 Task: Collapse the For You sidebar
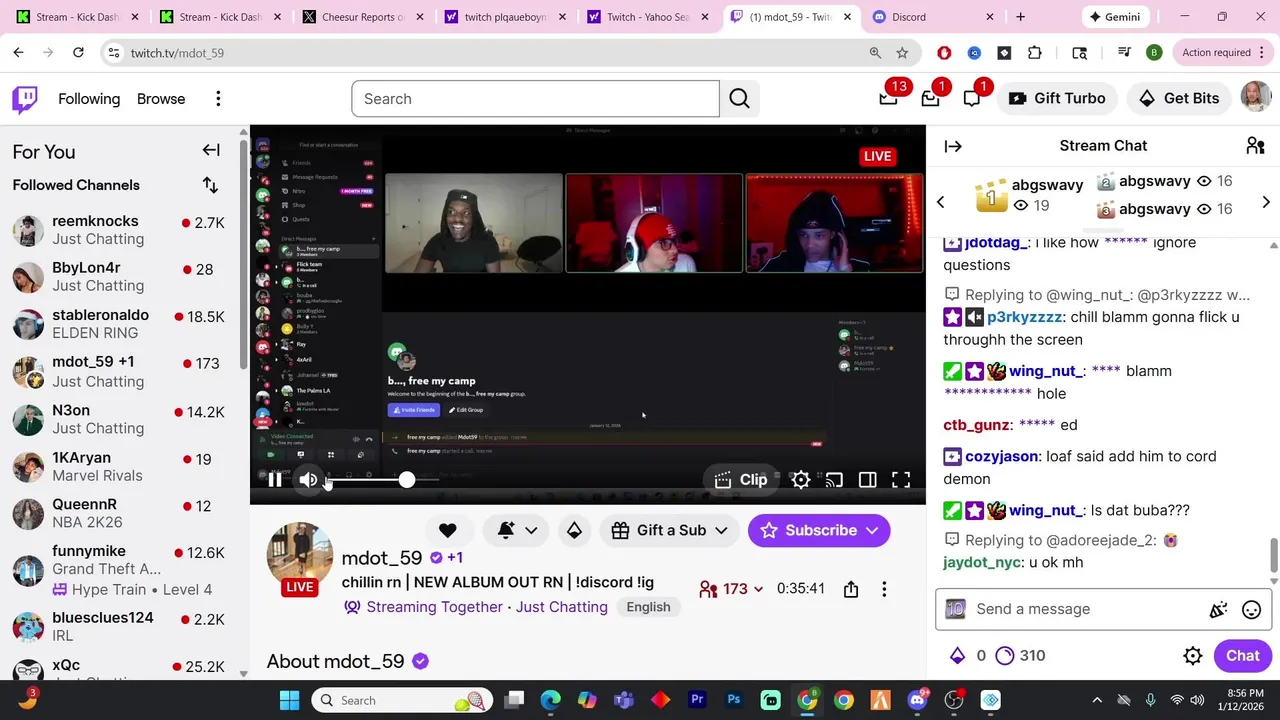[x=211, y=151]
